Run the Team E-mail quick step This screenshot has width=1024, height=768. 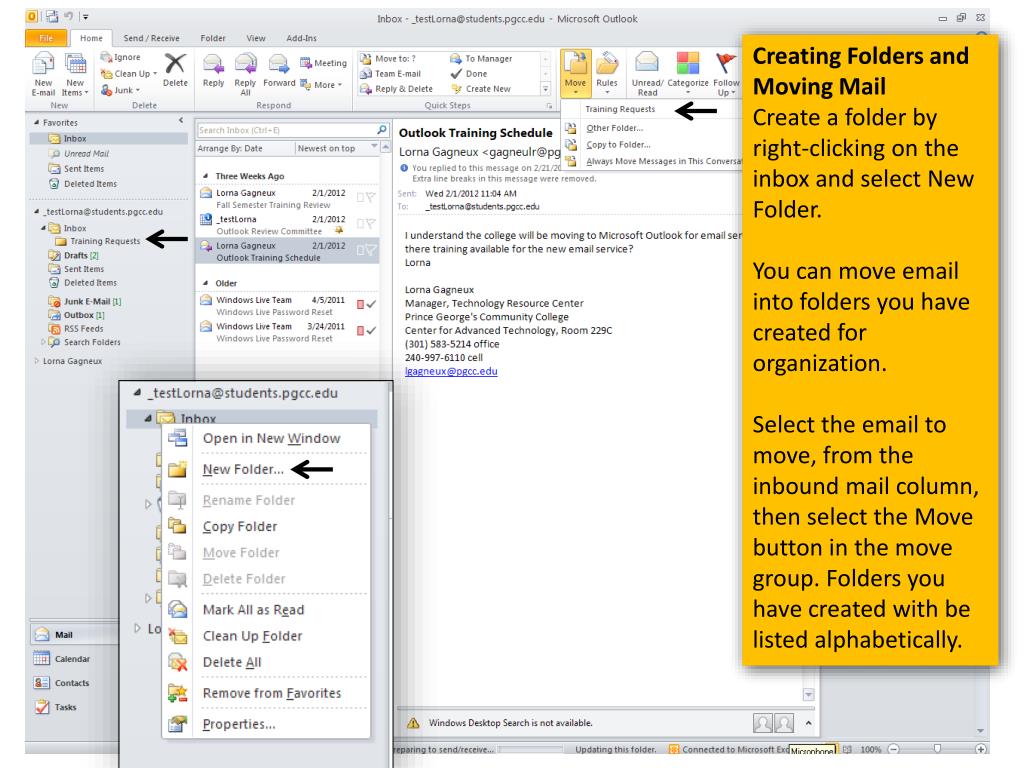tap(391, 74)
